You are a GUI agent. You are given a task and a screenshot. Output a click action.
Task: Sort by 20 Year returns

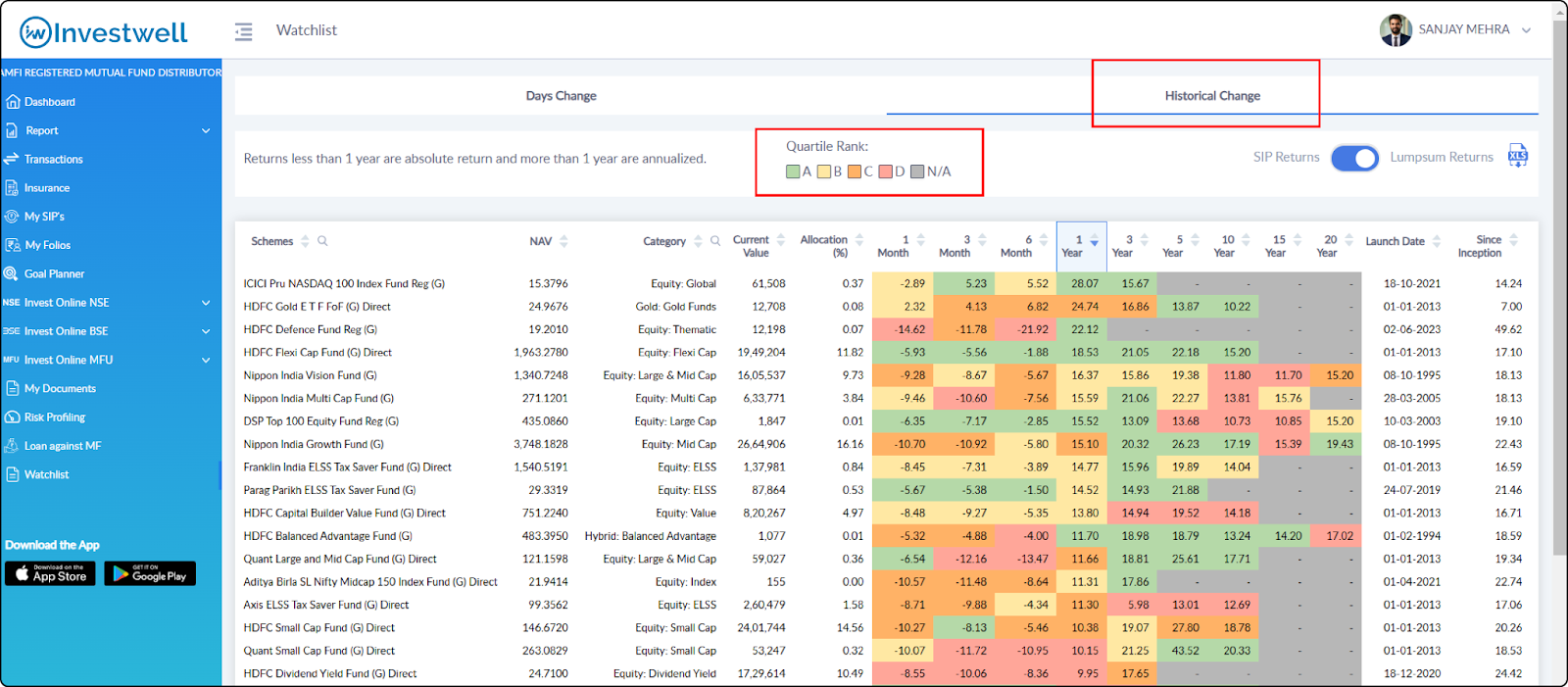1348,239
